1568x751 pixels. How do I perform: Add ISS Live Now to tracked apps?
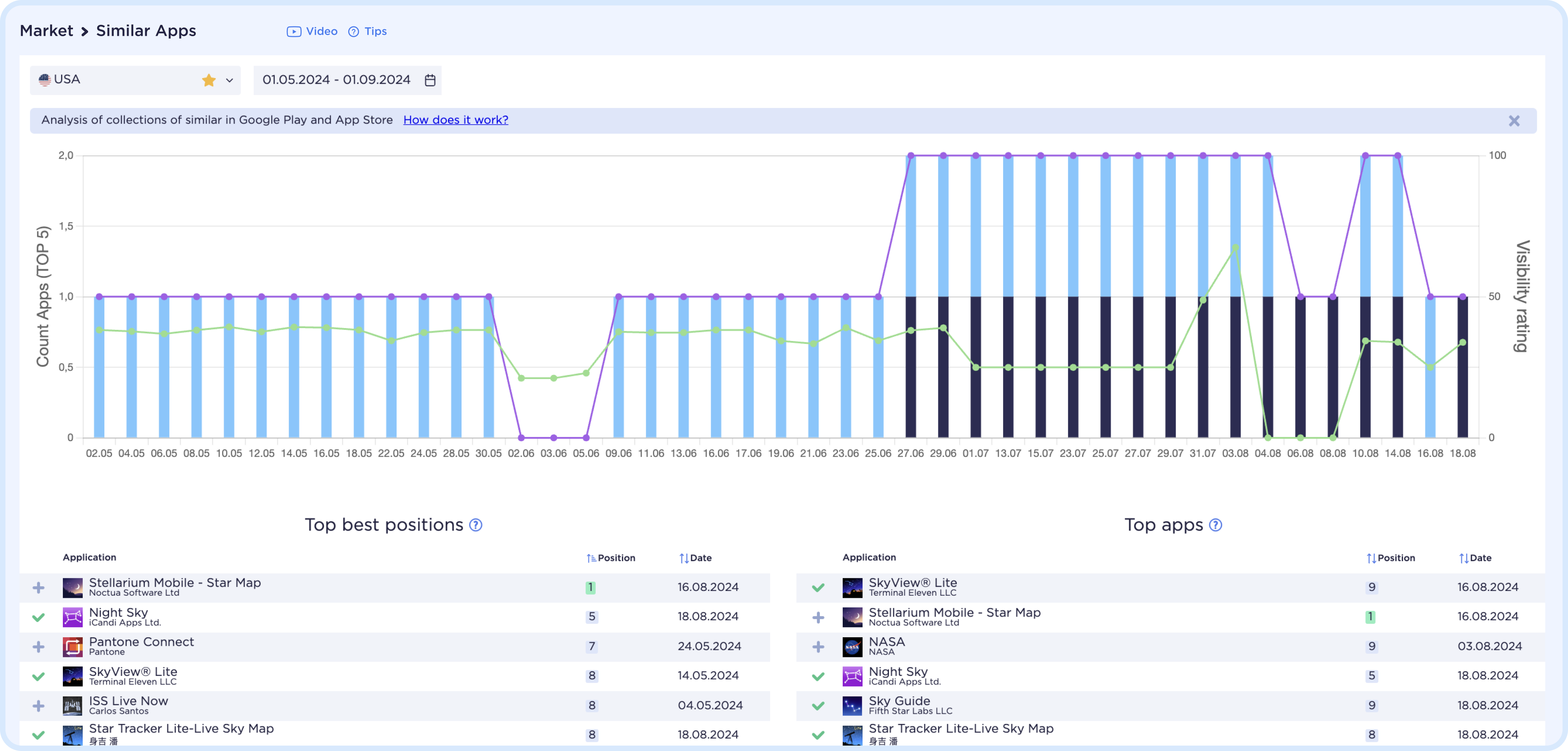tap(38, 705)
